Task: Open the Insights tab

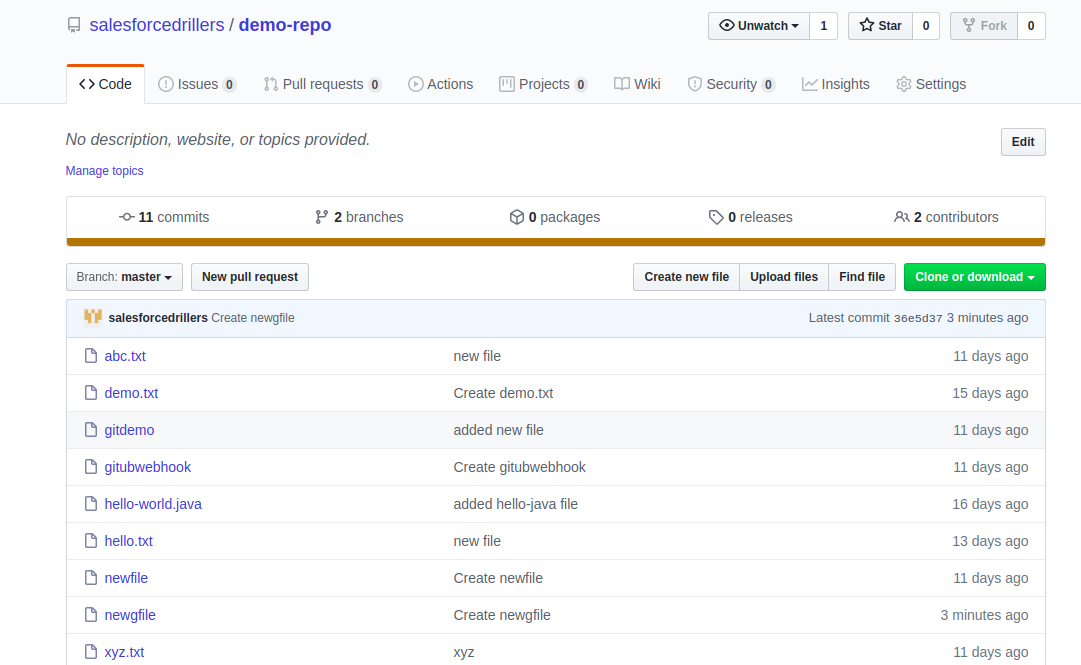Action: [836, 84]
